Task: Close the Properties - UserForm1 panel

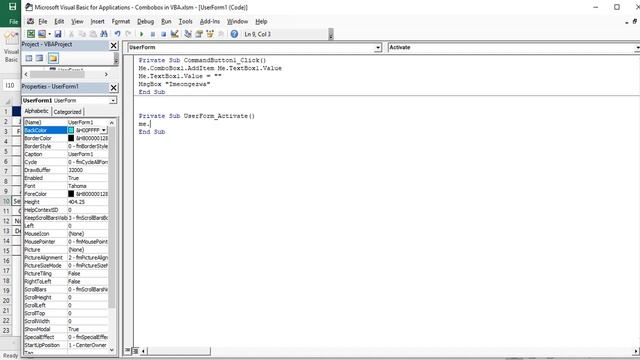Action: click(x=113, y=87)
